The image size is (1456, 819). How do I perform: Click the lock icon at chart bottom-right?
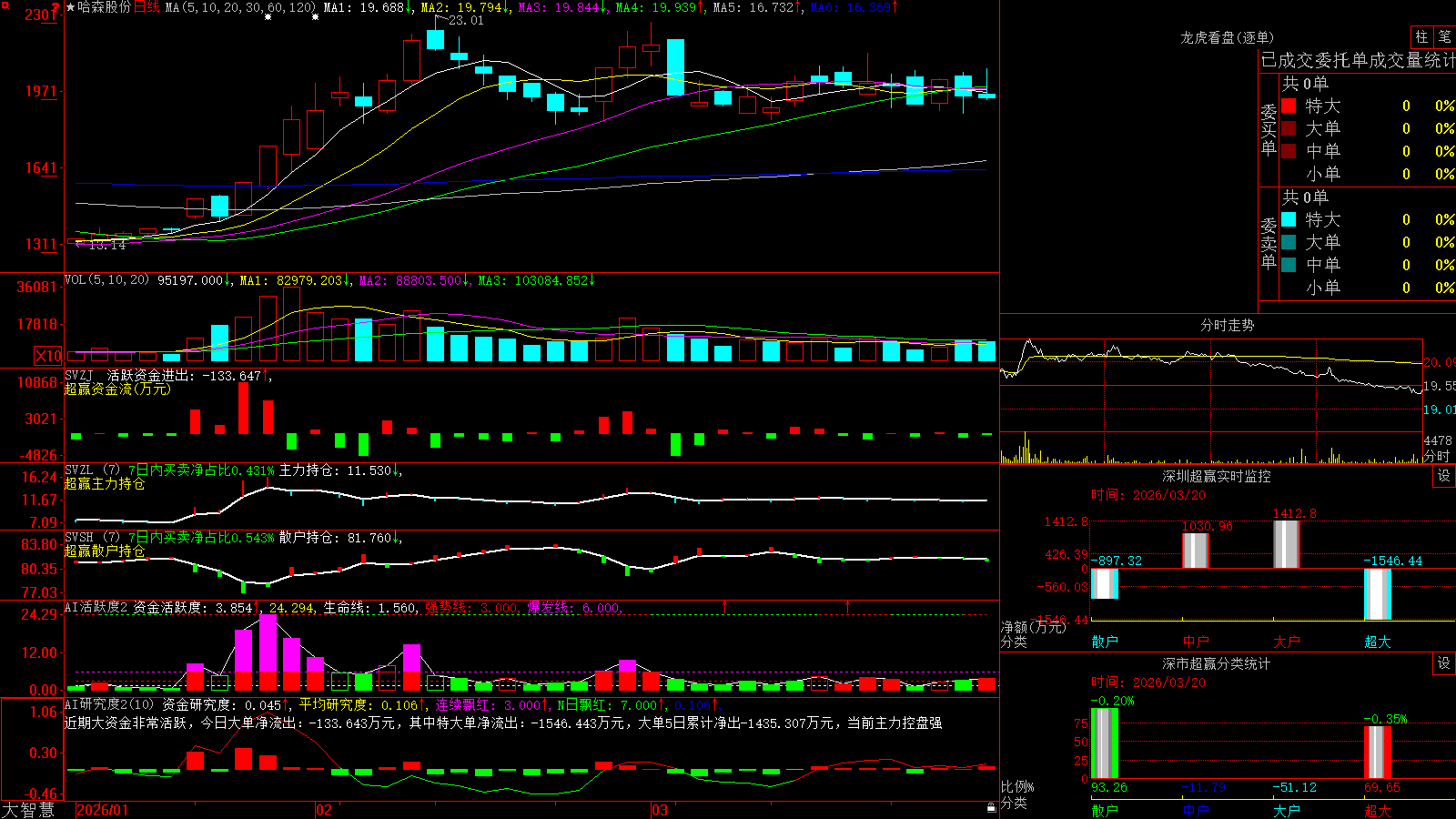[x=991, y=808]
